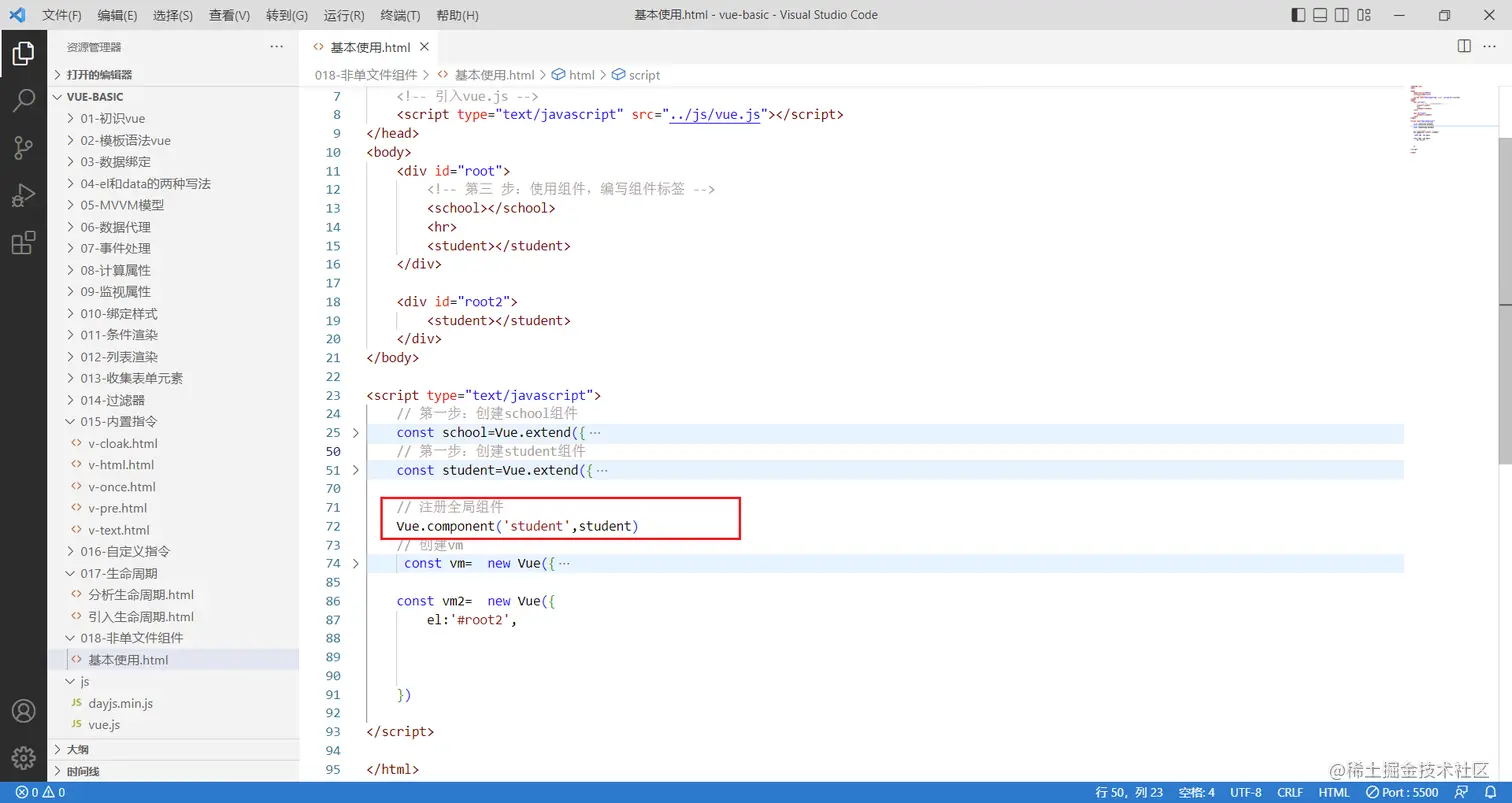Click the split editor icon

tap(1464, 46)
